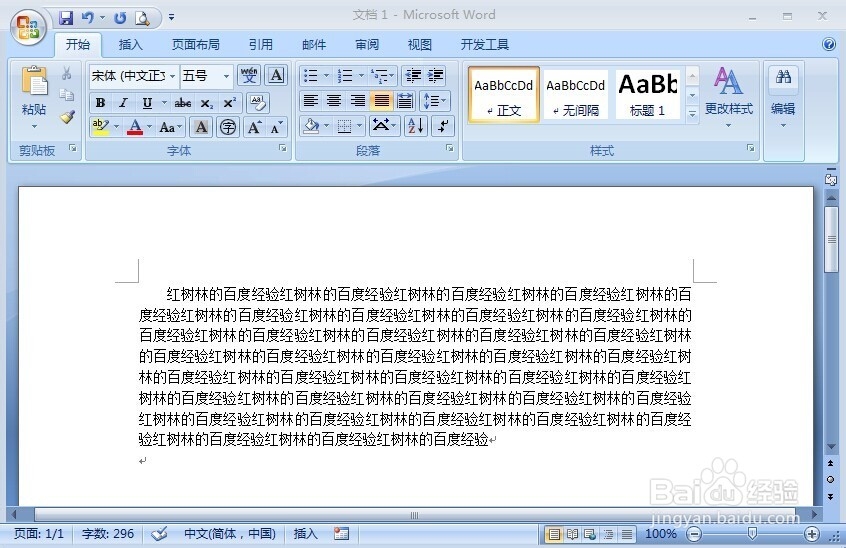This screenshot has height=548, width=846.
Task: Grow the font size
Action: point(254,127)
